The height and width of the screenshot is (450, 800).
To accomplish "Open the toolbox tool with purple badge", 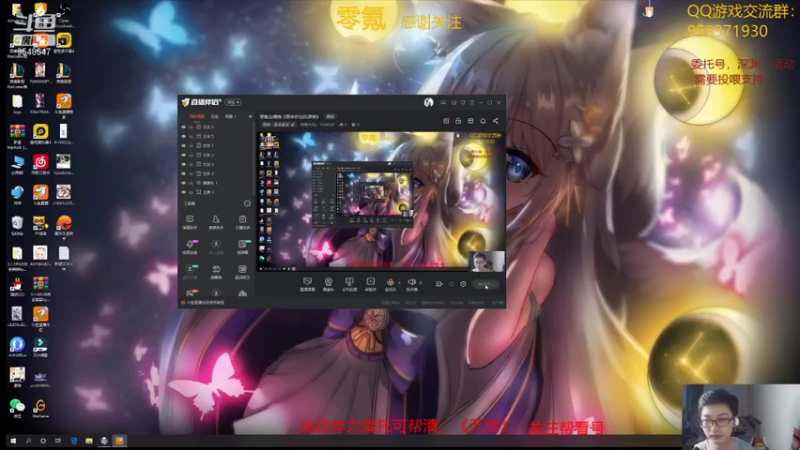I will point(190,246).
